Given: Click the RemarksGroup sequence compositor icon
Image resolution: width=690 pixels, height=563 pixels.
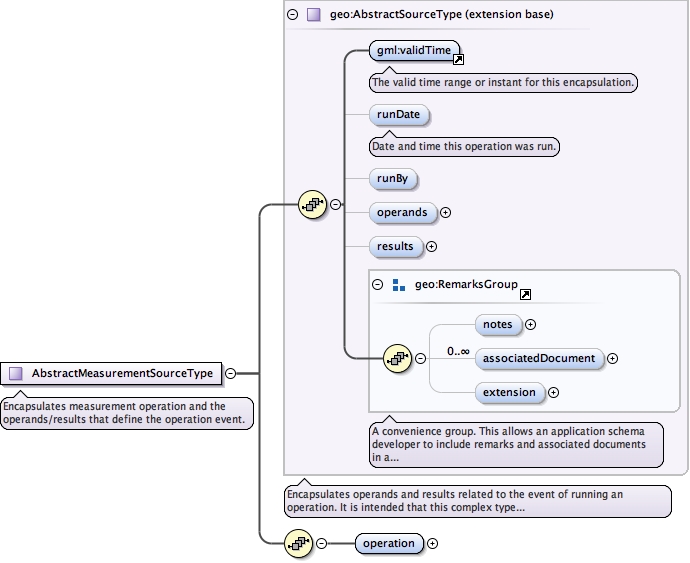Looking at the screenshot, I should click(399, 357).
